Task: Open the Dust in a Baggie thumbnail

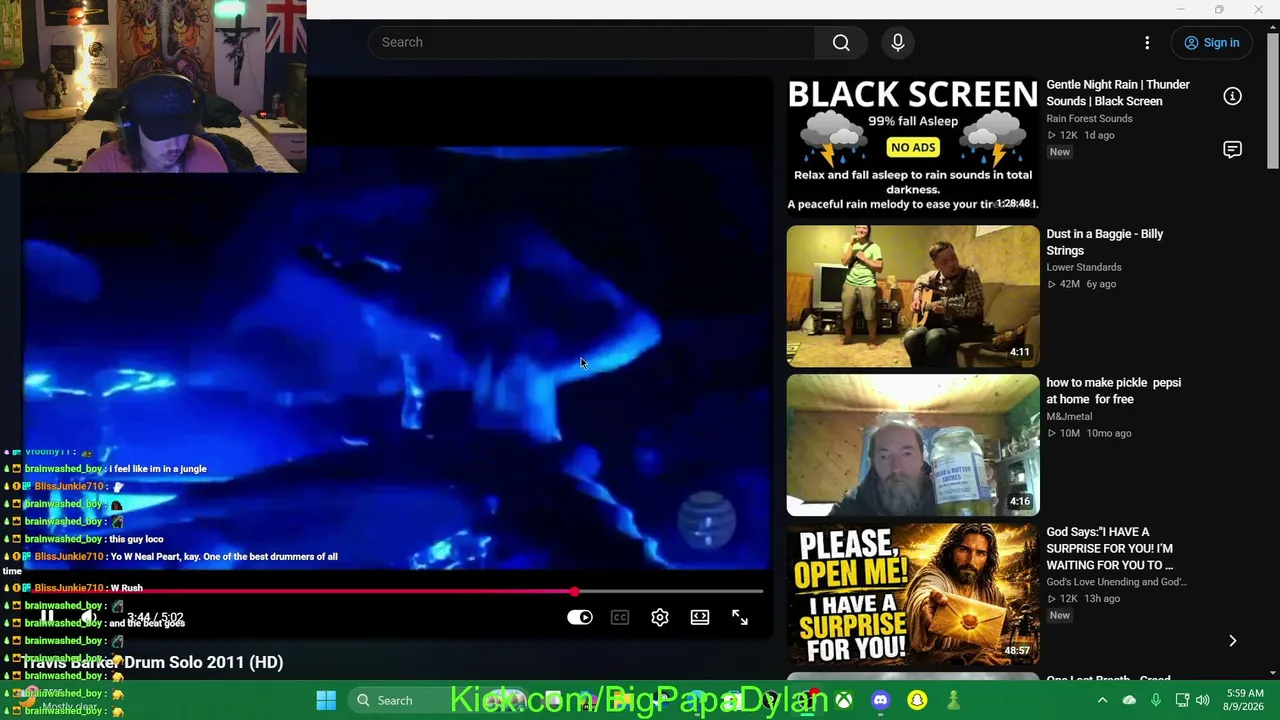Action: pos(913,296)
